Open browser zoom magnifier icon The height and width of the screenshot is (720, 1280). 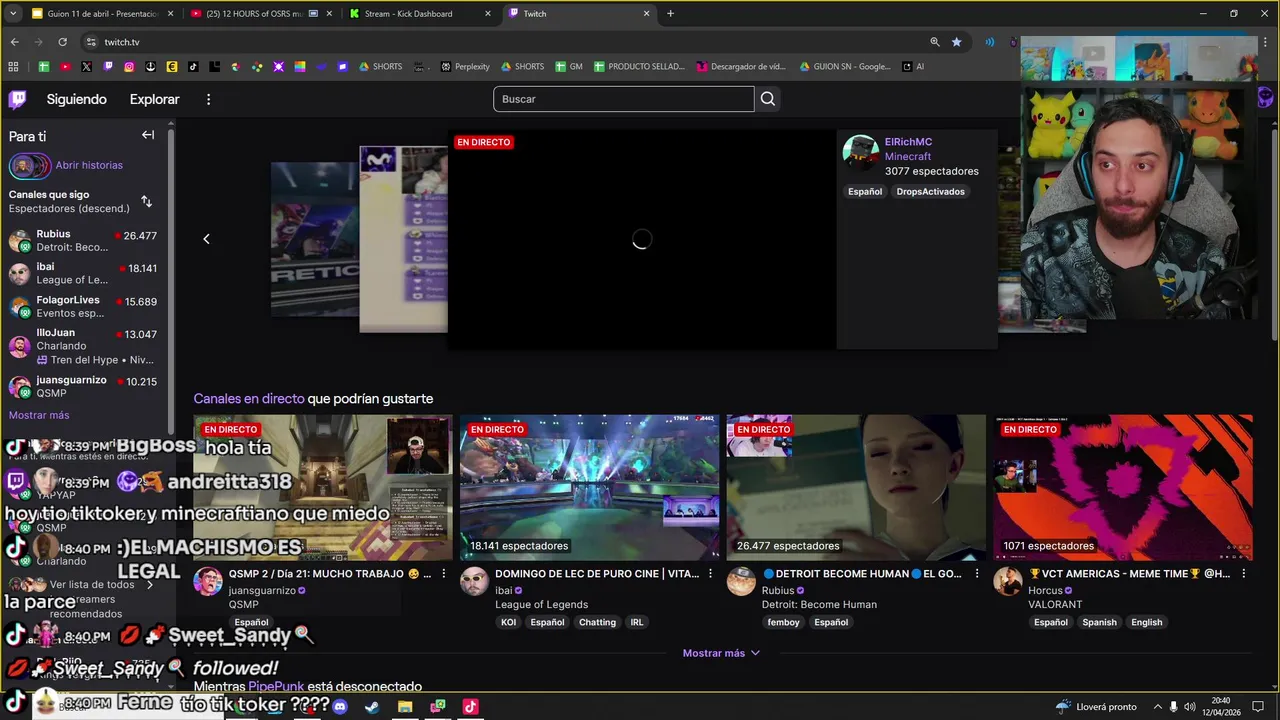click(934, 42)
